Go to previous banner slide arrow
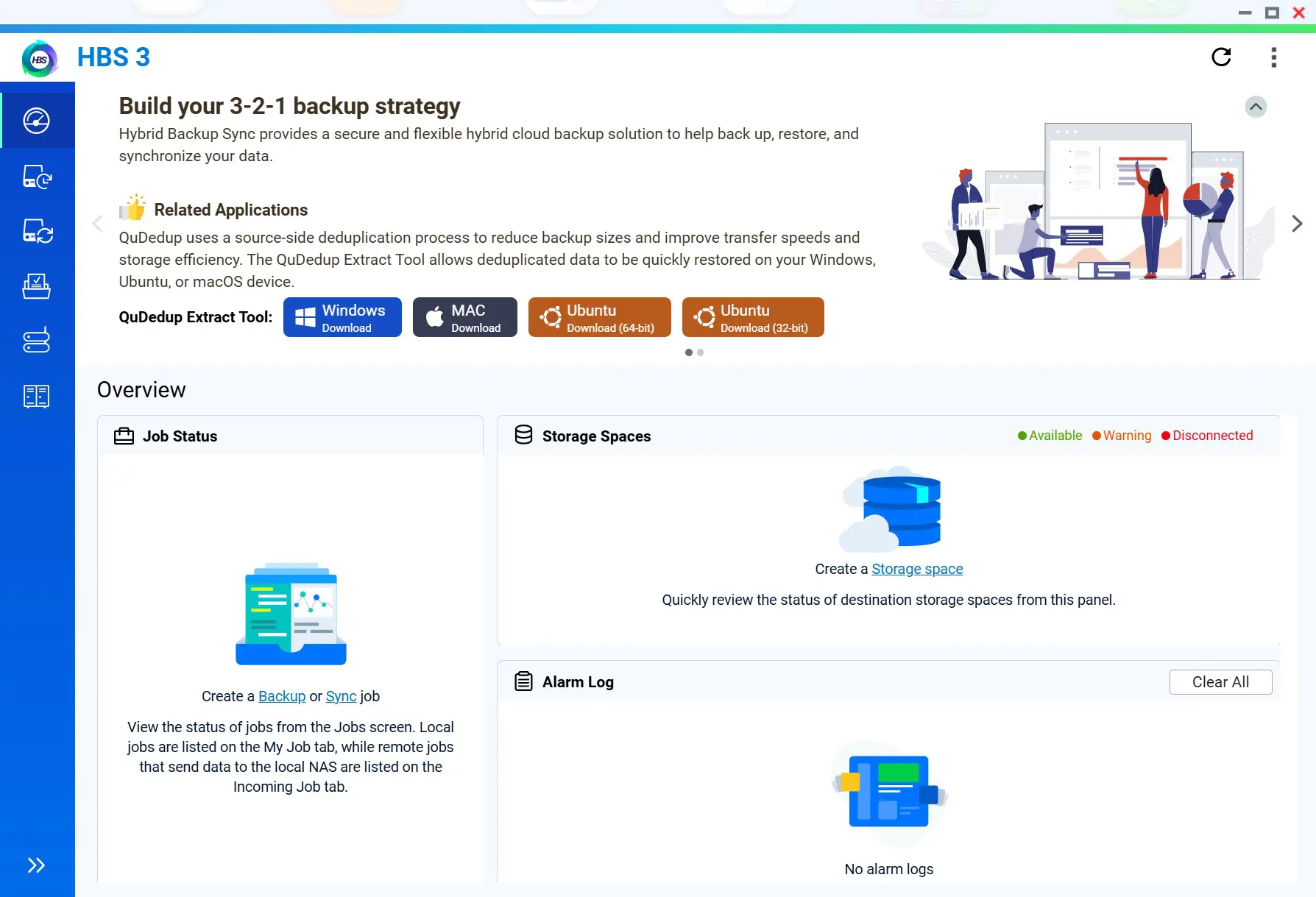1316x897 pixels. pos(97,224)
